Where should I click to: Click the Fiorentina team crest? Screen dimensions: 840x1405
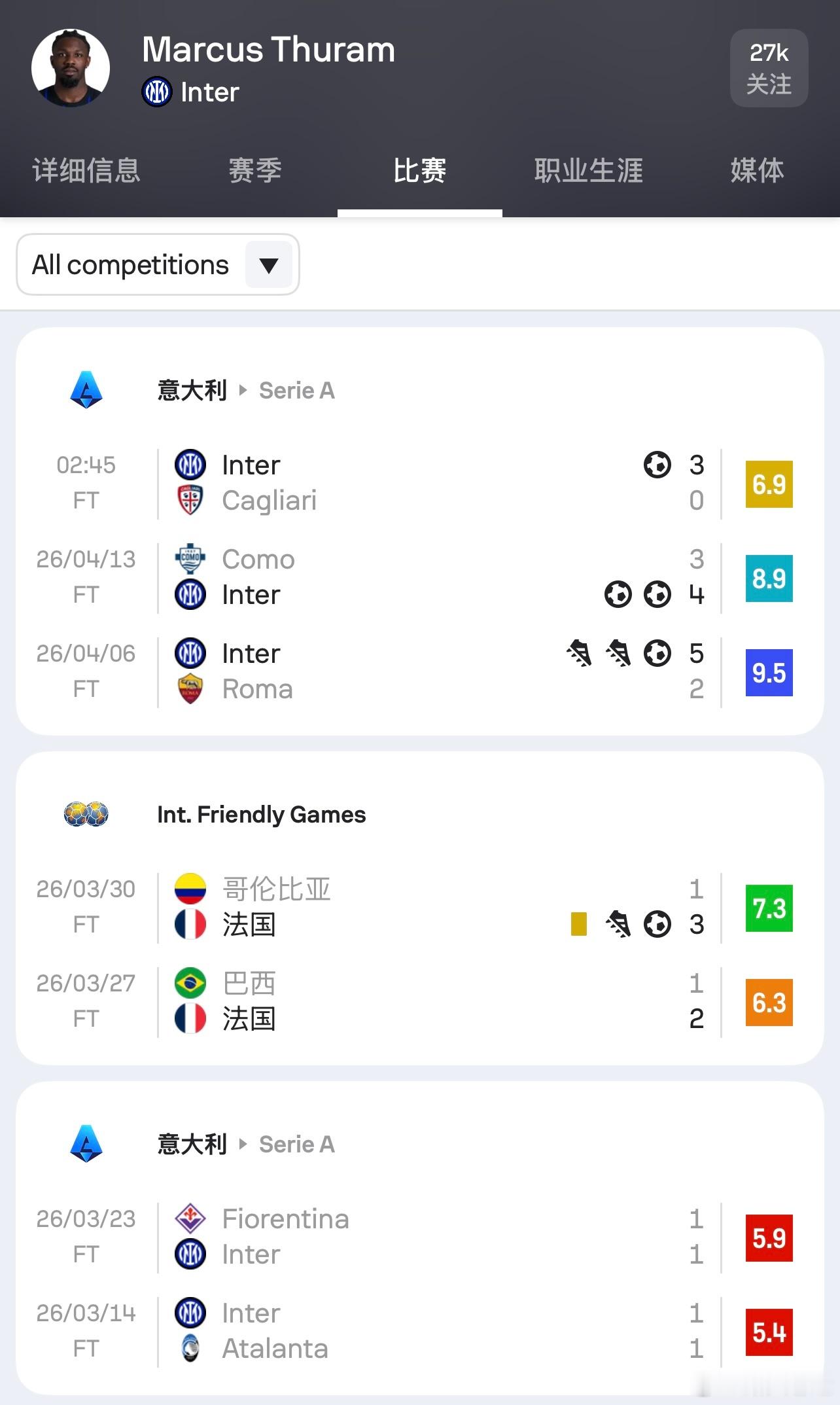click(190, 1218)
